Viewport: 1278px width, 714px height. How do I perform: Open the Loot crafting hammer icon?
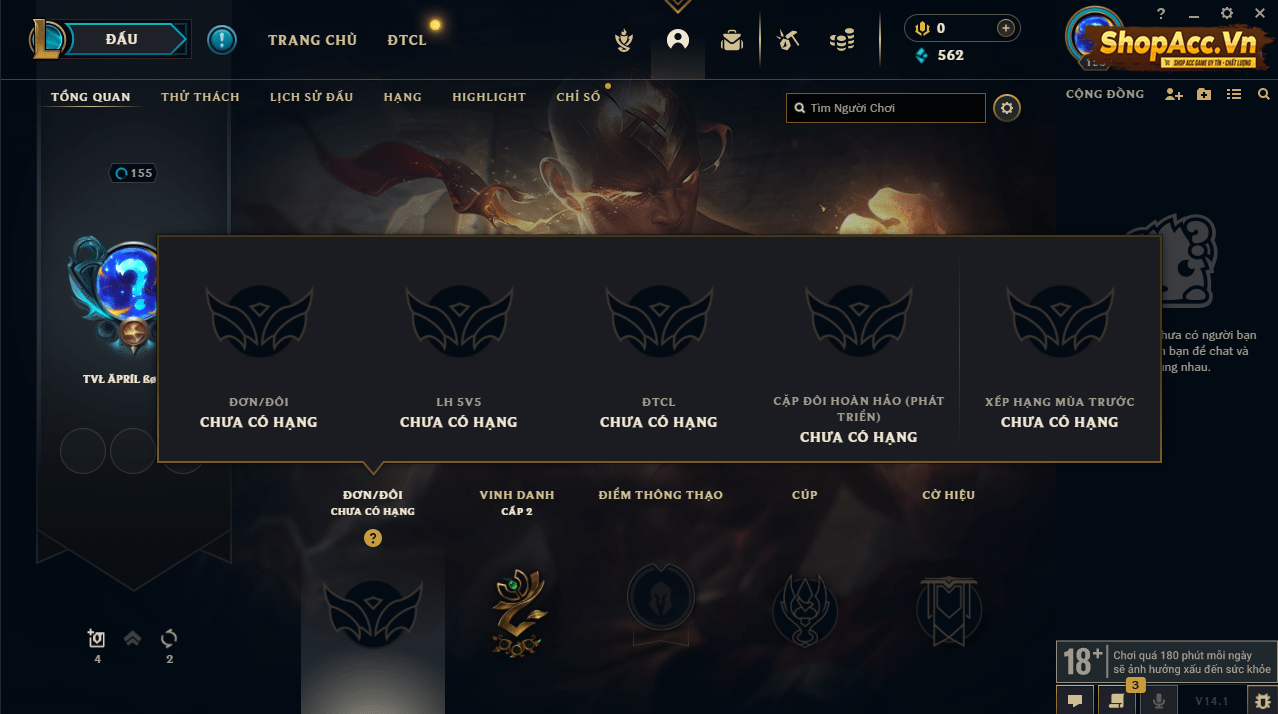(x=788, y=40)
